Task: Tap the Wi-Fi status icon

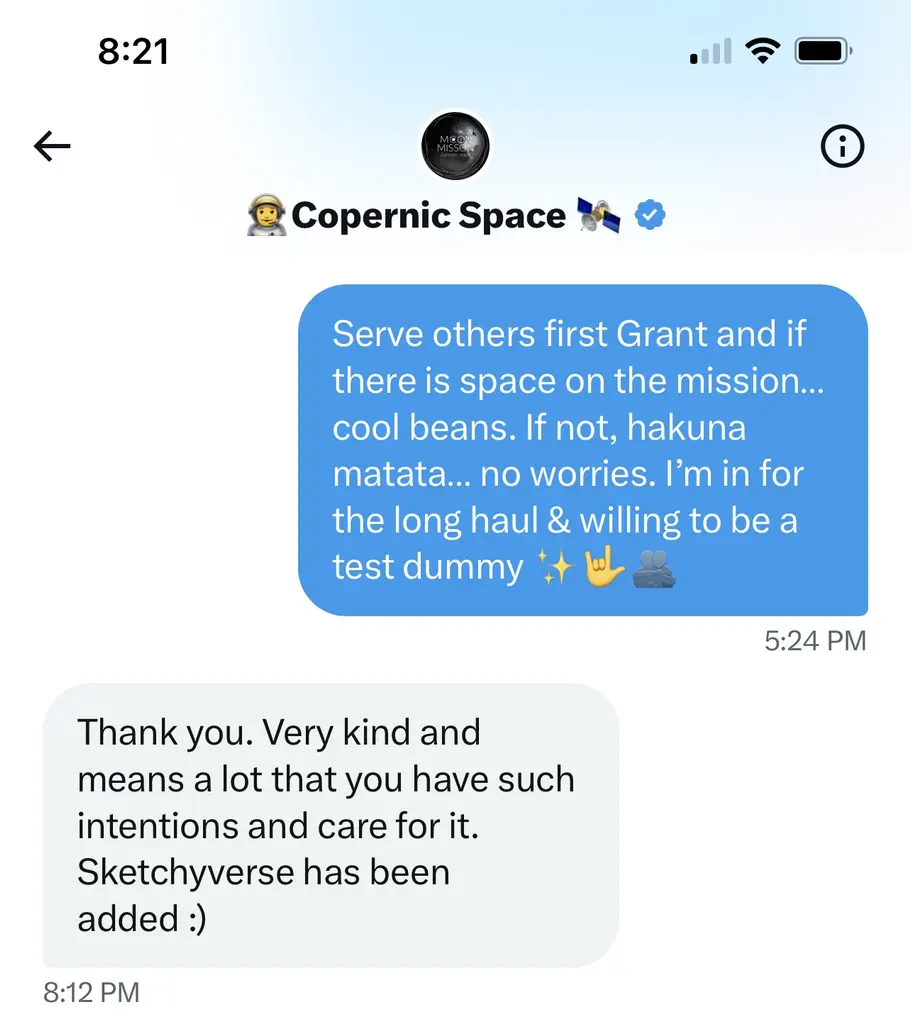Action: [x=763, y=51]
